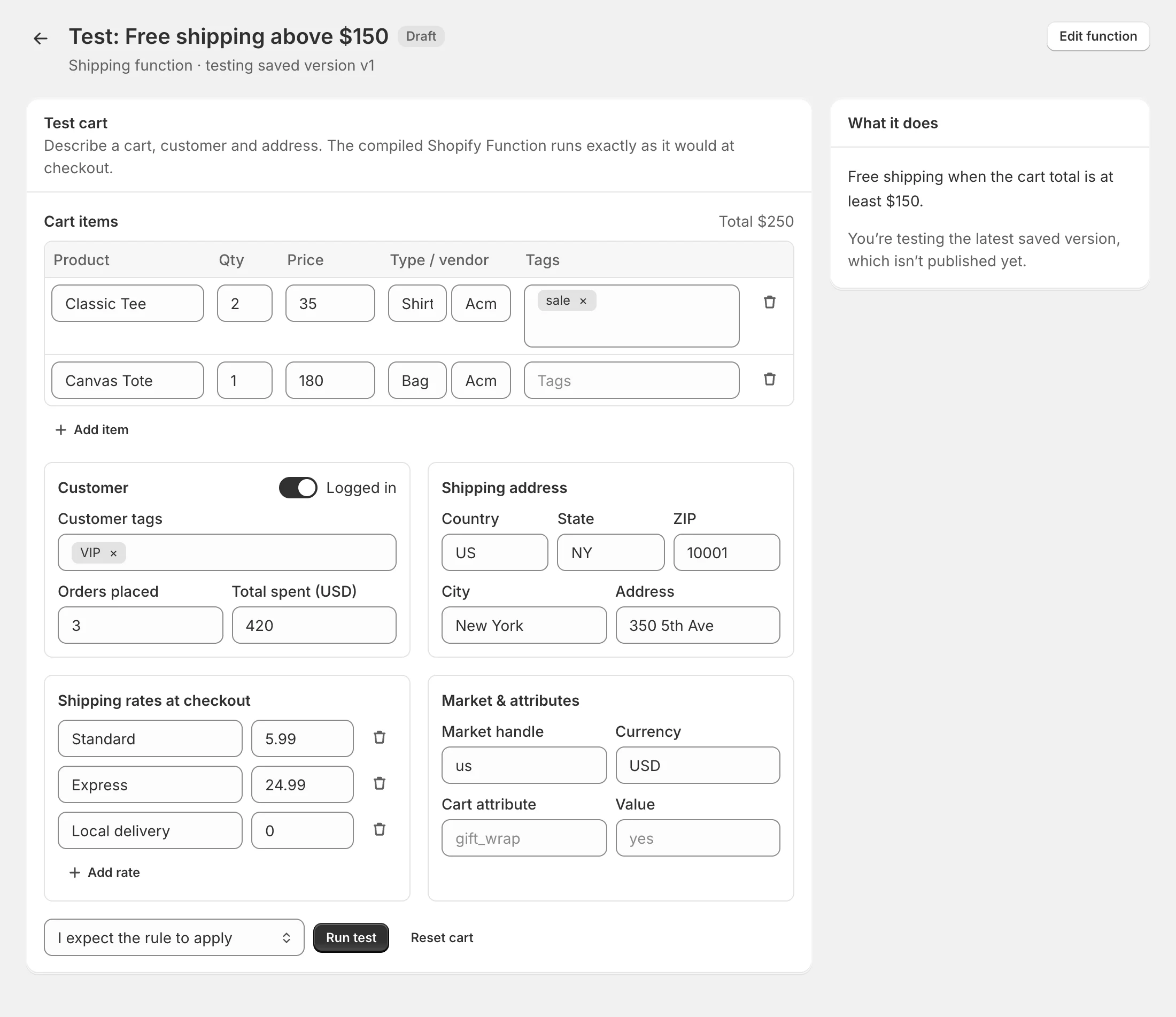This screenshot has height=1017, width=1176.
Task: Open the expected rule outcome dropdown
Action: (174, 937)
